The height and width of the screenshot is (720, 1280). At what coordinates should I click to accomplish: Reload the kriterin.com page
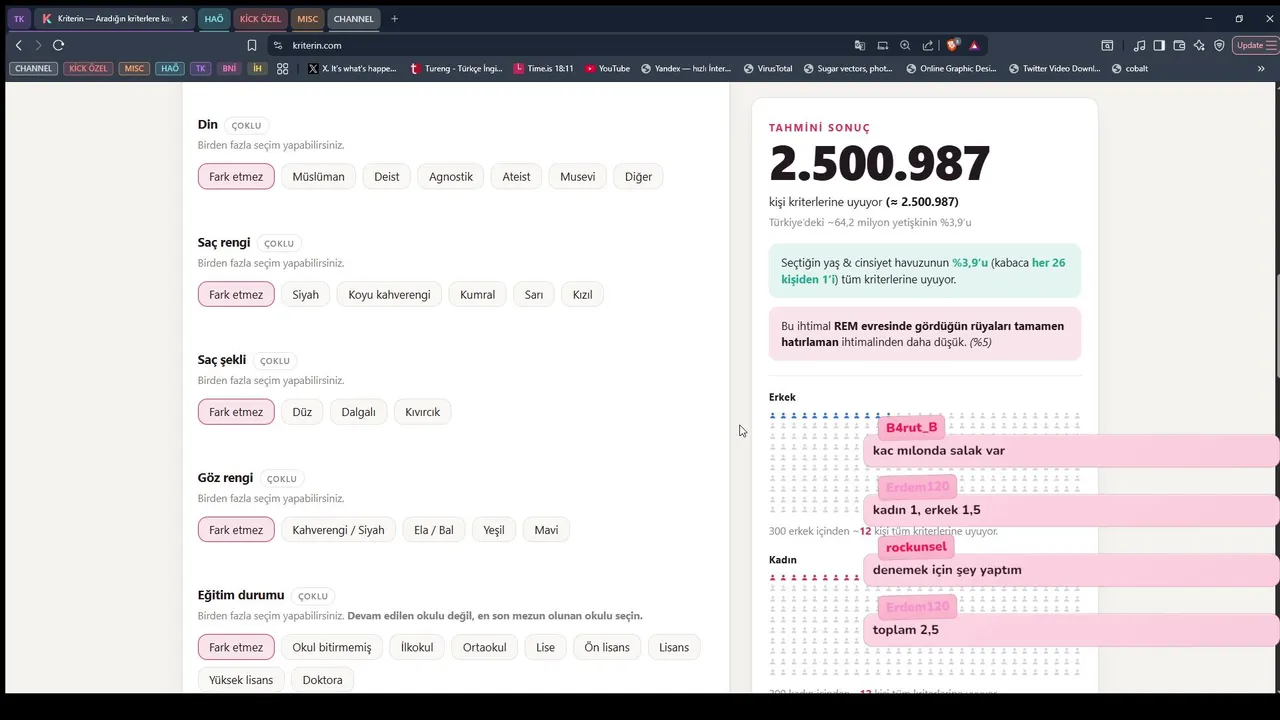58,45
